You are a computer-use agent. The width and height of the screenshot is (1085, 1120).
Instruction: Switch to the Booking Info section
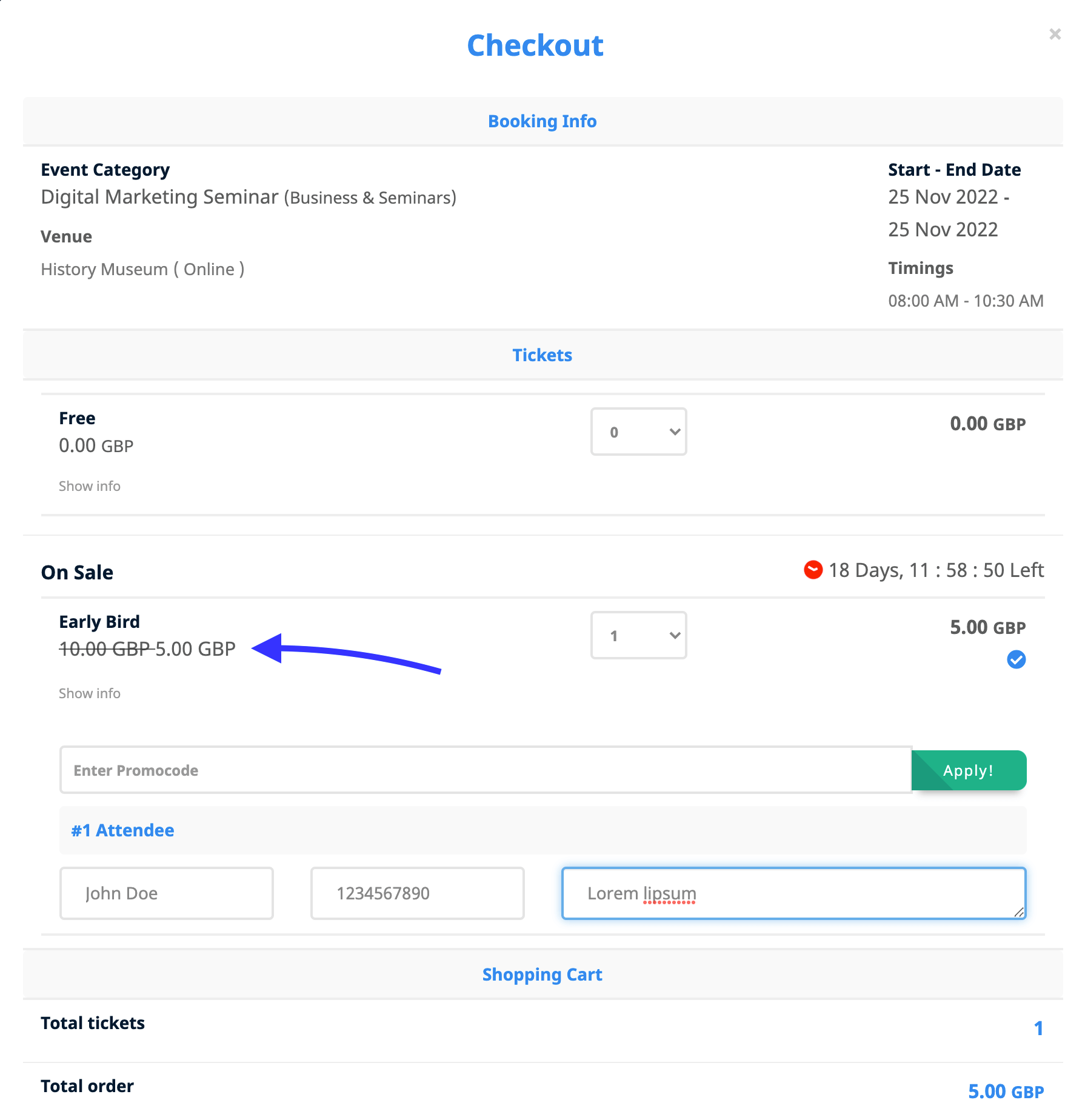[x=542, y=121]
